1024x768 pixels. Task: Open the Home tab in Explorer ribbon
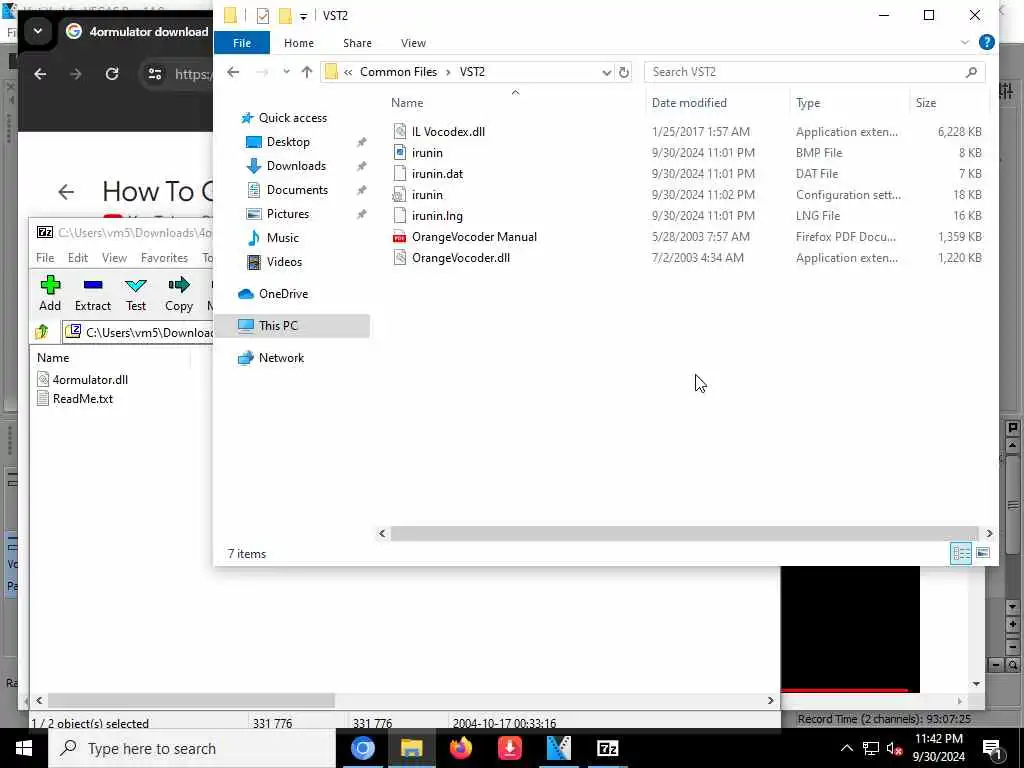tap(298, 43)
